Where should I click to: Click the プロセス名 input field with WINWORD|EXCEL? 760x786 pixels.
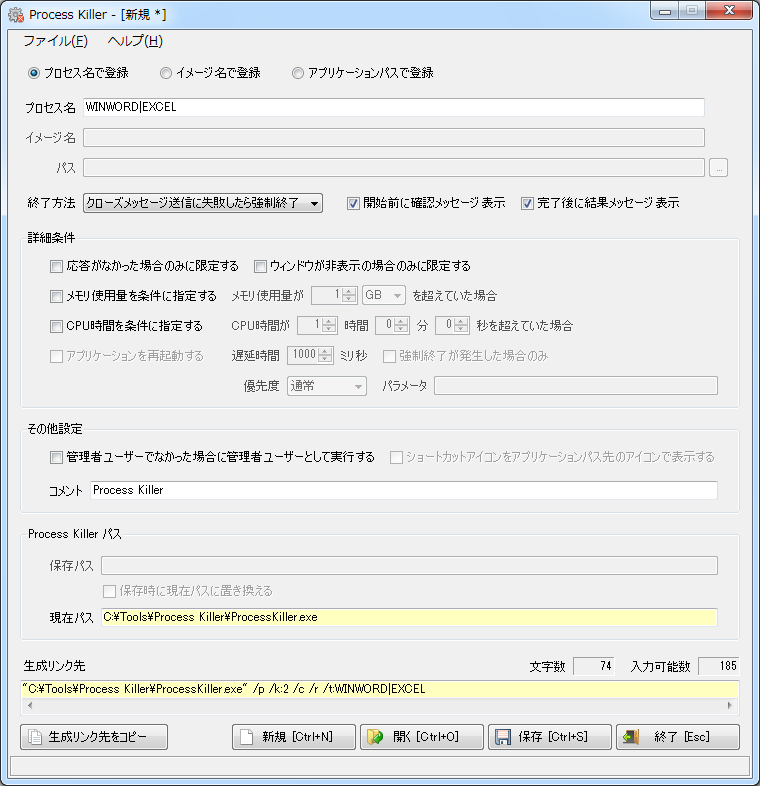pyautogui.click(x=393, y=107)
